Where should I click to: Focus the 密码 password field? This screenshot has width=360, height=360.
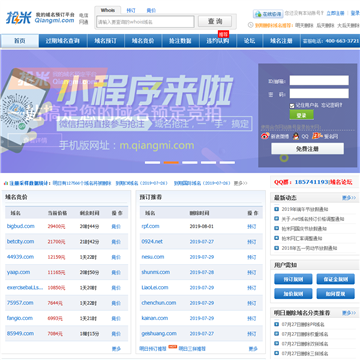(319, 94)
